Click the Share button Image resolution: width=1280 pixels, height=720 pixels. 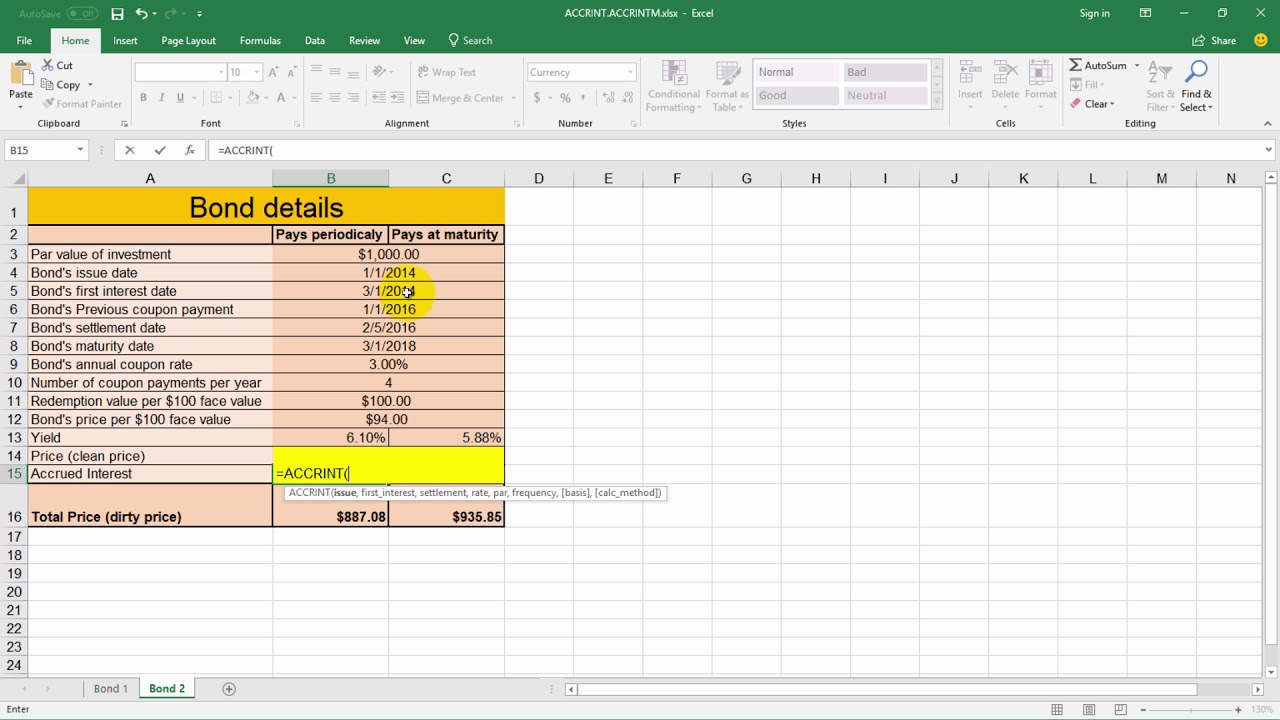[1214, 41]
